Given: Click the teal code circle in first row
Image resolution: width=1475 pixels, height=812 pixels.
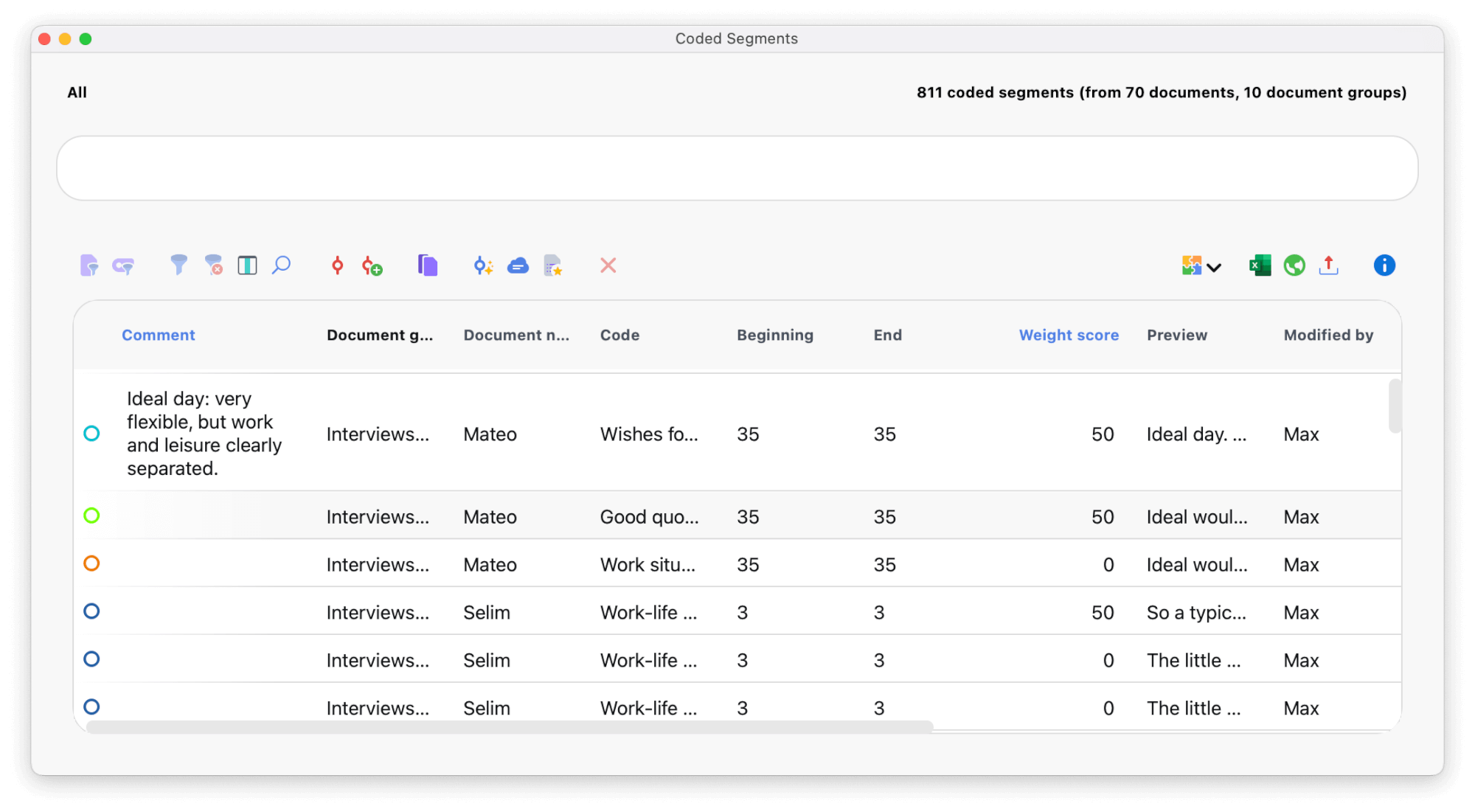Looking at the screenshot, I should 91,434.
